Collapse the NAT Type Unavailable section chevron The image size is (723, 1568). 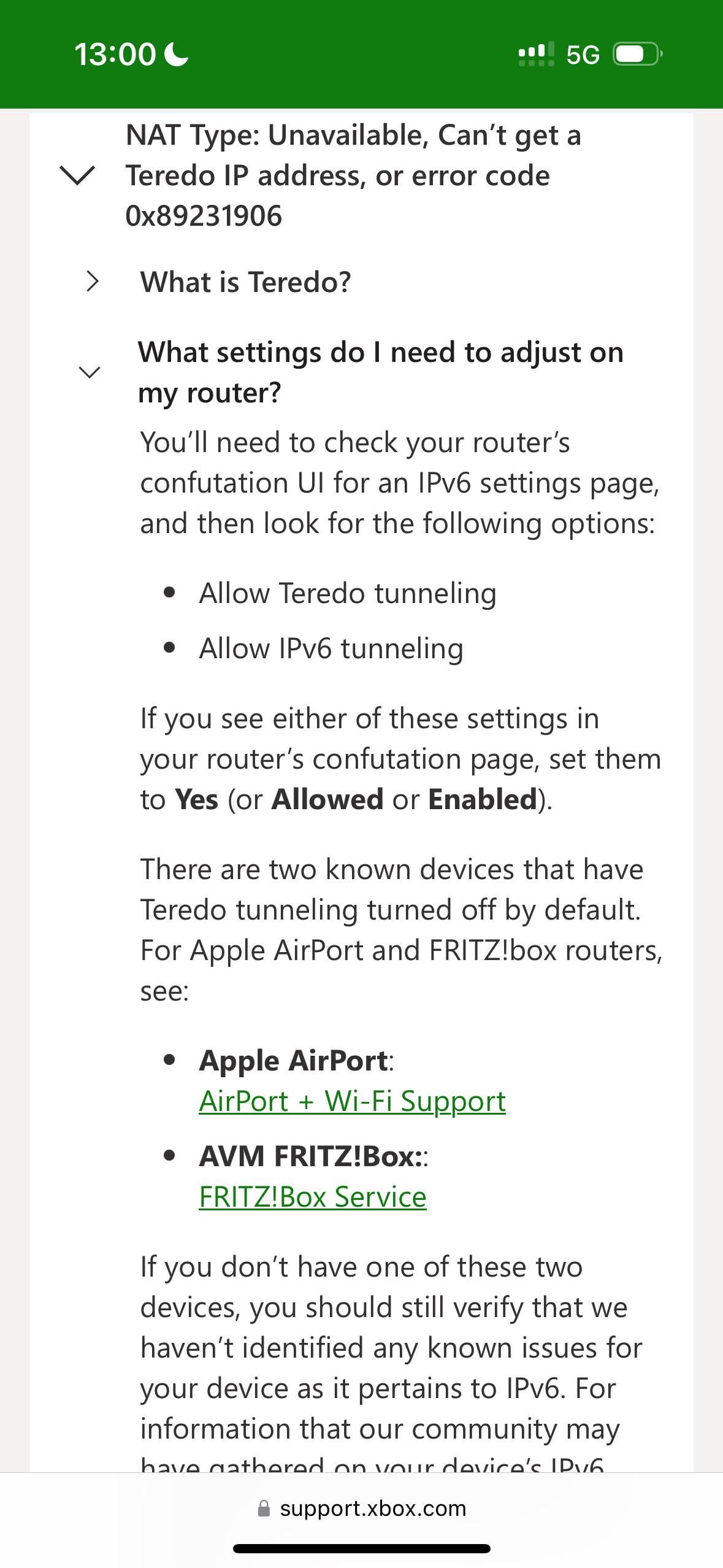click(x=77, y=176)
